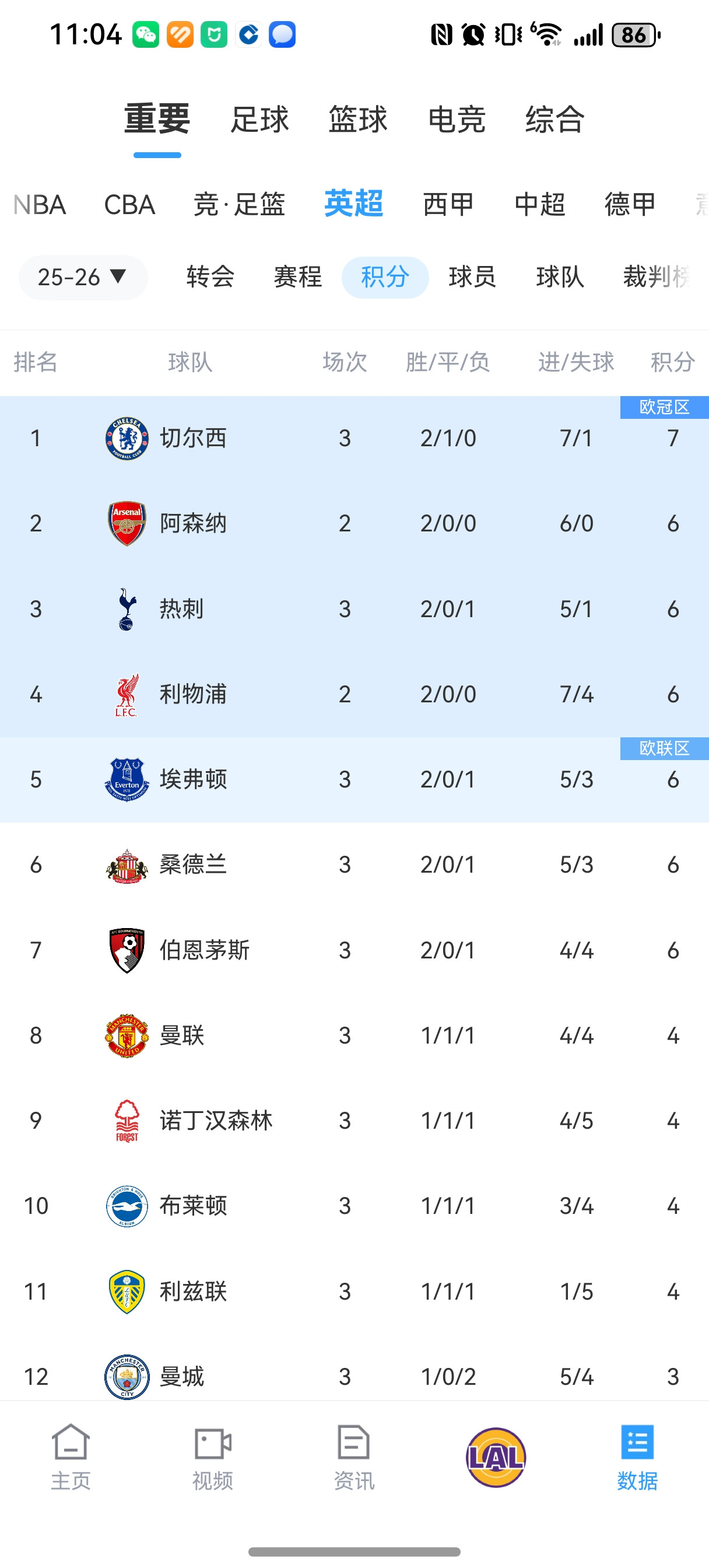Image resolution: width=709 pixels, height=1568 pixels.
Task: Switch to the 西甲 league tab
Action: tap(448, 204)
